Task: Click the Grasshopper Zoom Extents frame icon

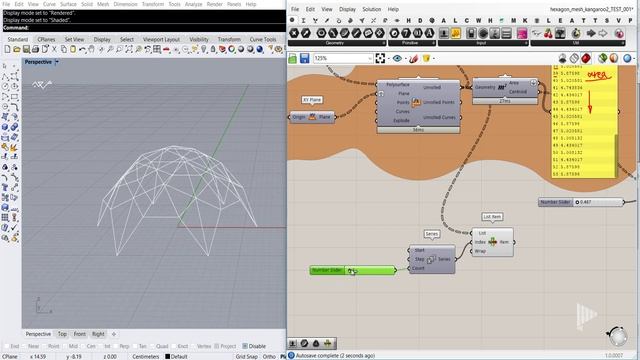Action: point(380,58)
